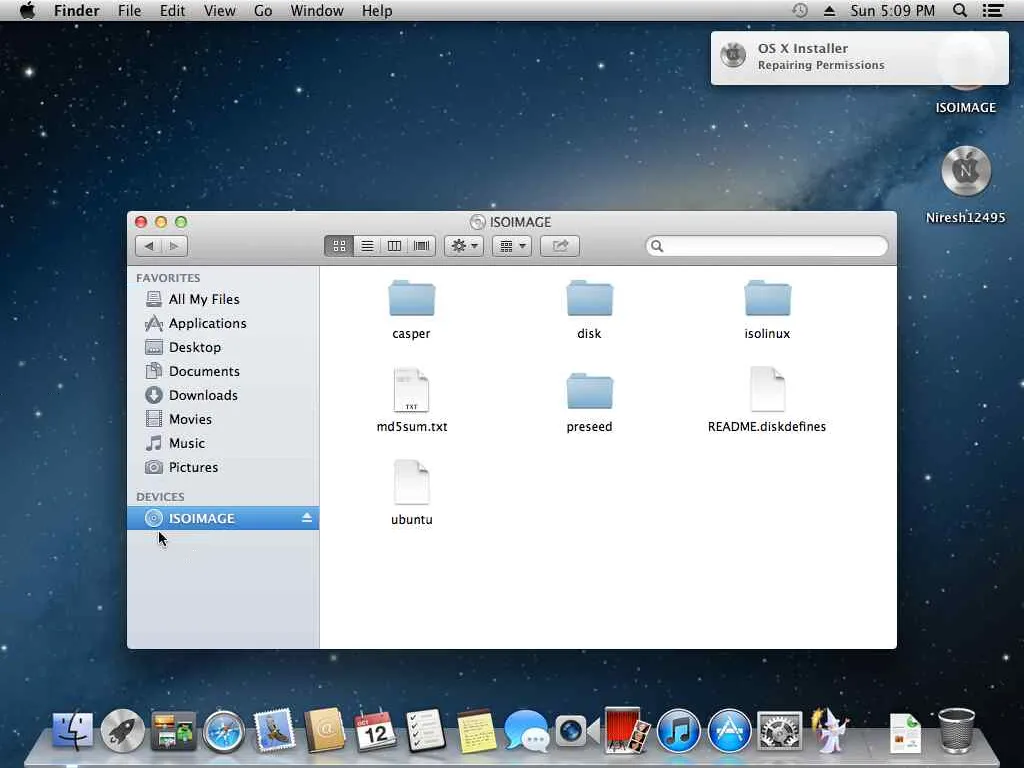The image size is (1024, 768).
Task: Eject the ISOIMAGE volume in sidebar
Action: pos(307,518)
